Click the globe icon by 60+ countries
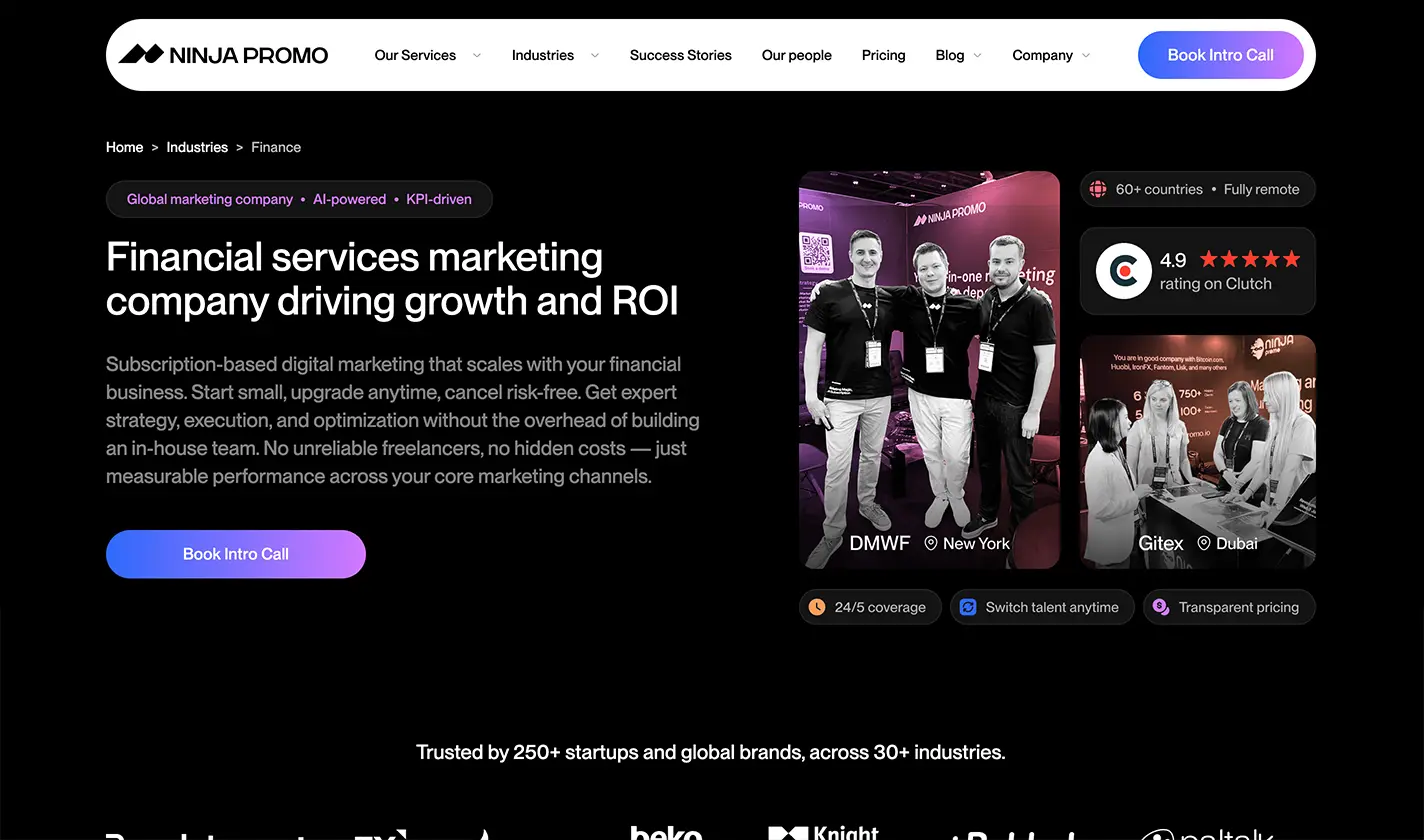 pyautogui.click(x=1098, y=189)
